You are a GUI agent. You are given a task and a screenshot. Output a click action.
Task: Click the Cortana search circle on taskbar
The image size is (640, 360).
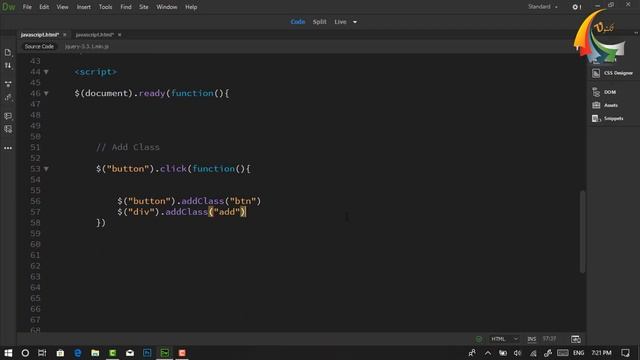point(25,353)
